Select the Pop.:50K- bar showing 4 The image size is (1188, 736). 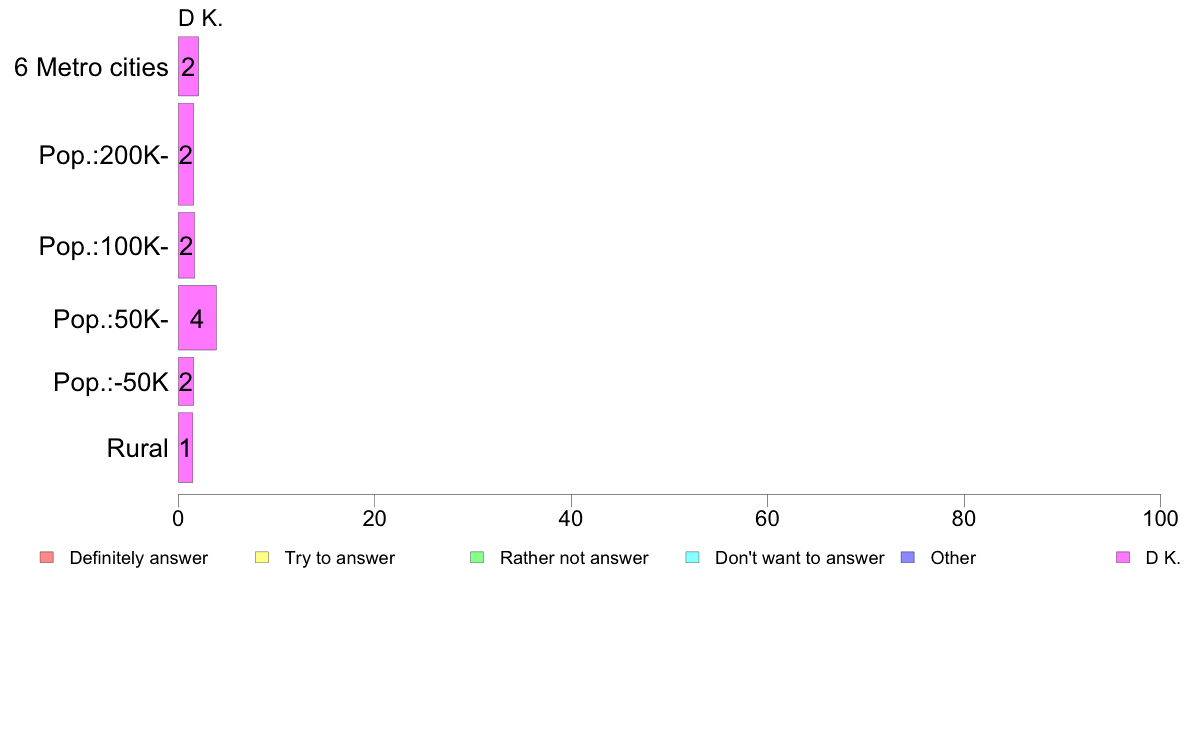197,318
